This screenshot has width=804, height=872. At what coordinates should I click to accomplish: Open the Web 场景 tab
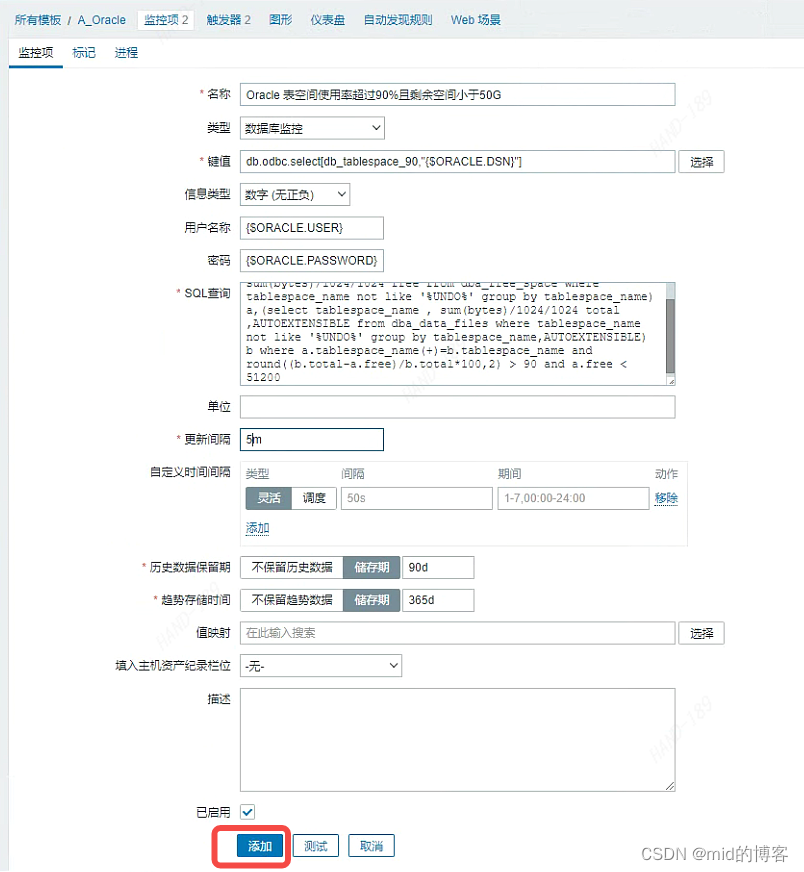click(x=475, y=20)
